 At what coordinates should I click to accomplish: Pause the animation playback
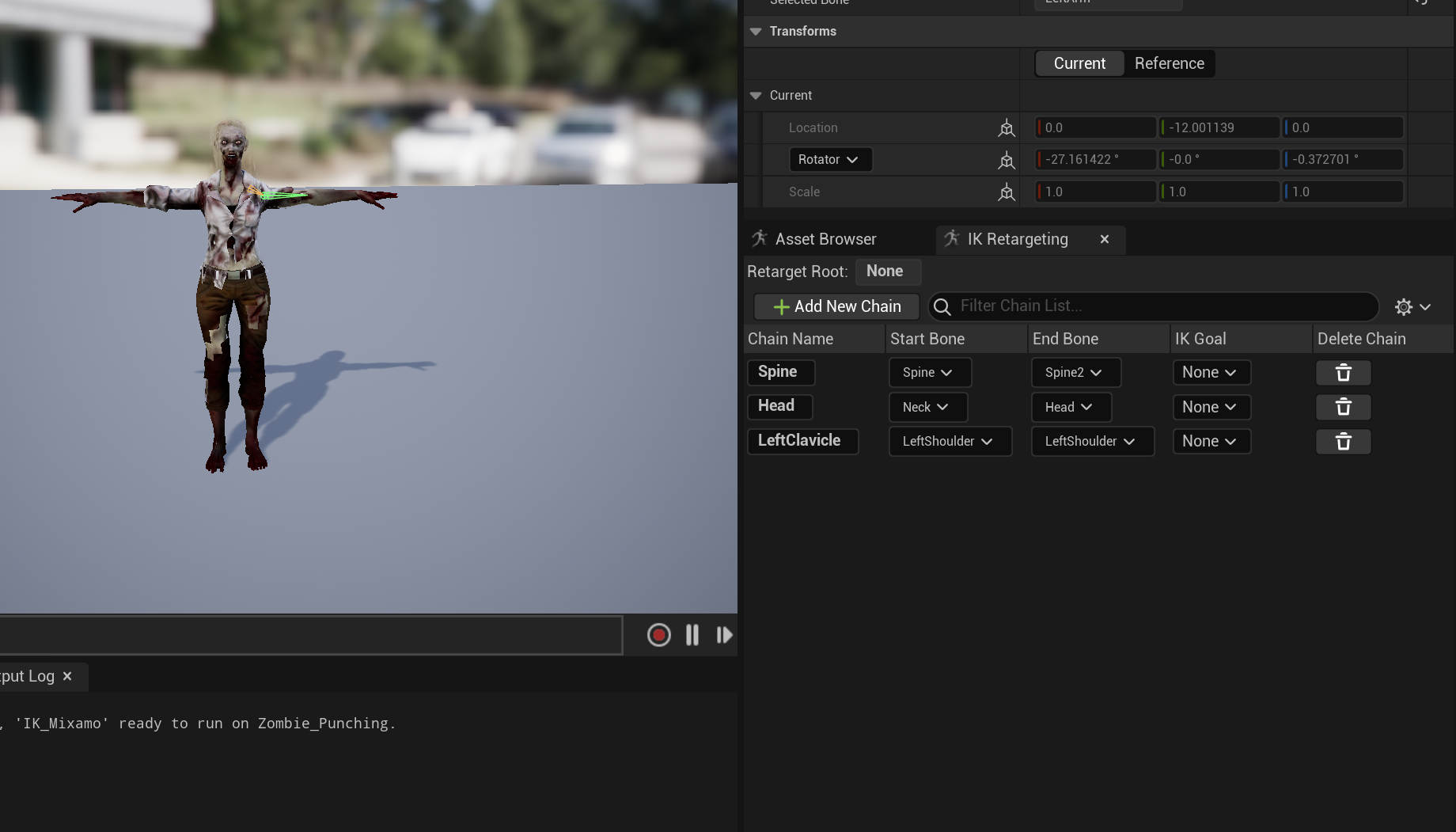tap(692, 635)
